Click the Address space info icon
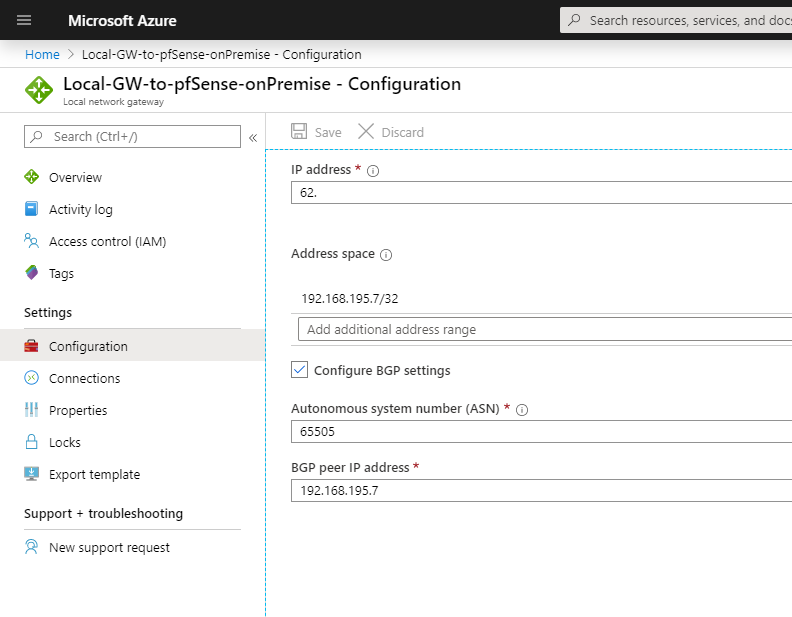Screen dimensions: 792x617 coord(386,254)
